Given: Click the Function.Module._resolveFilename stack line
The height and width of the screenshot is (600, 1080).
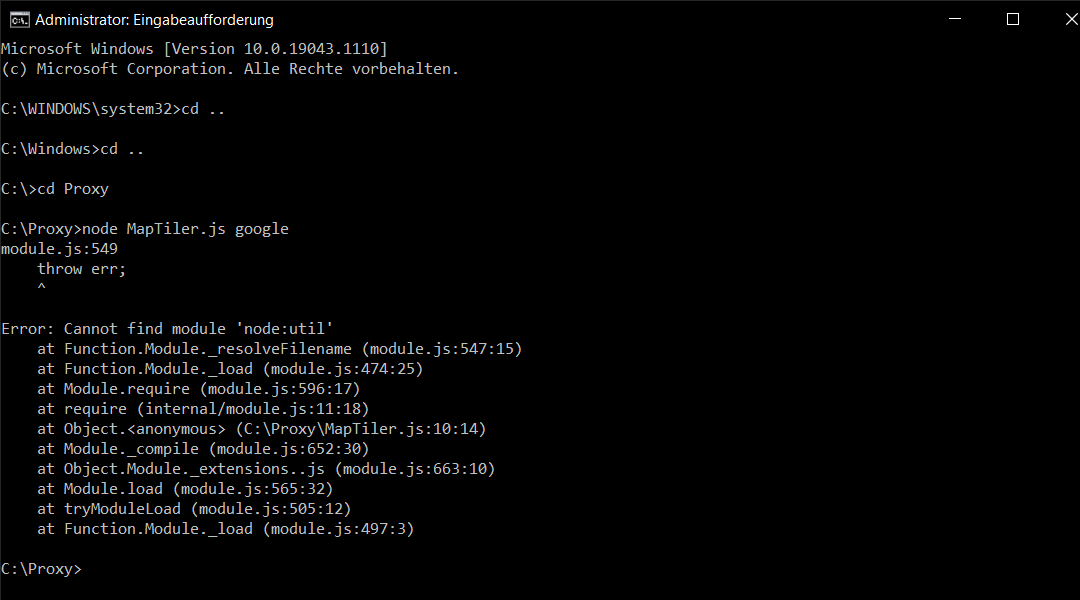Looking at the screenshot, I should pyautogui.click(x=280, y=349).
